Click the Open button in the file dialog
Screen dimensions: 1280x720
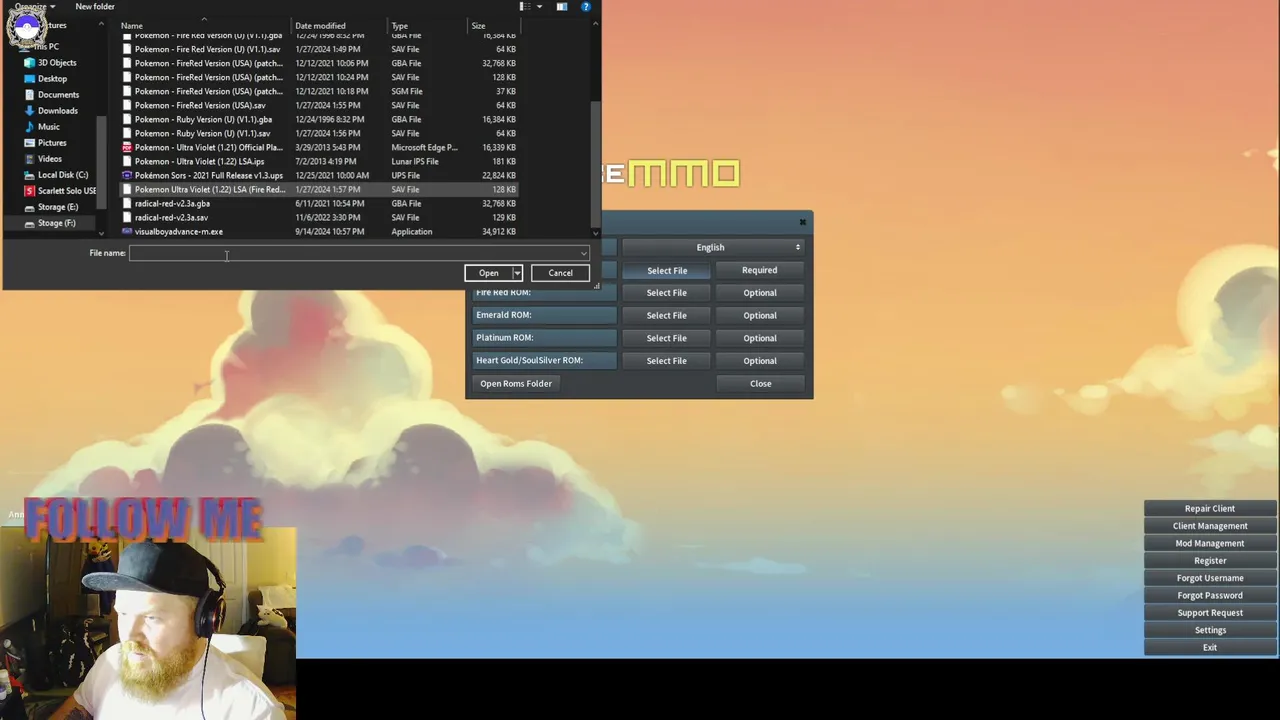coord(488,273)
